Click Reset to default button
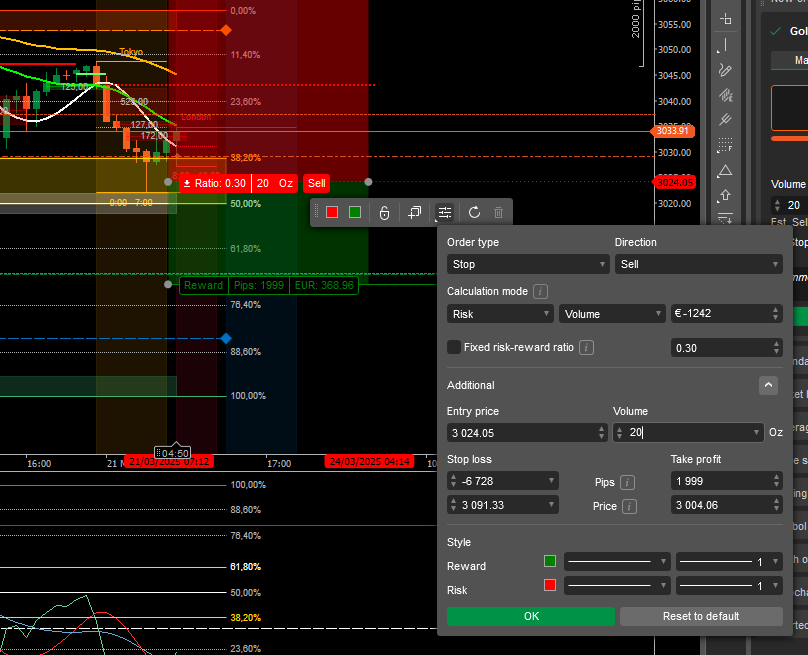808x655 pixels. point(701,616)
